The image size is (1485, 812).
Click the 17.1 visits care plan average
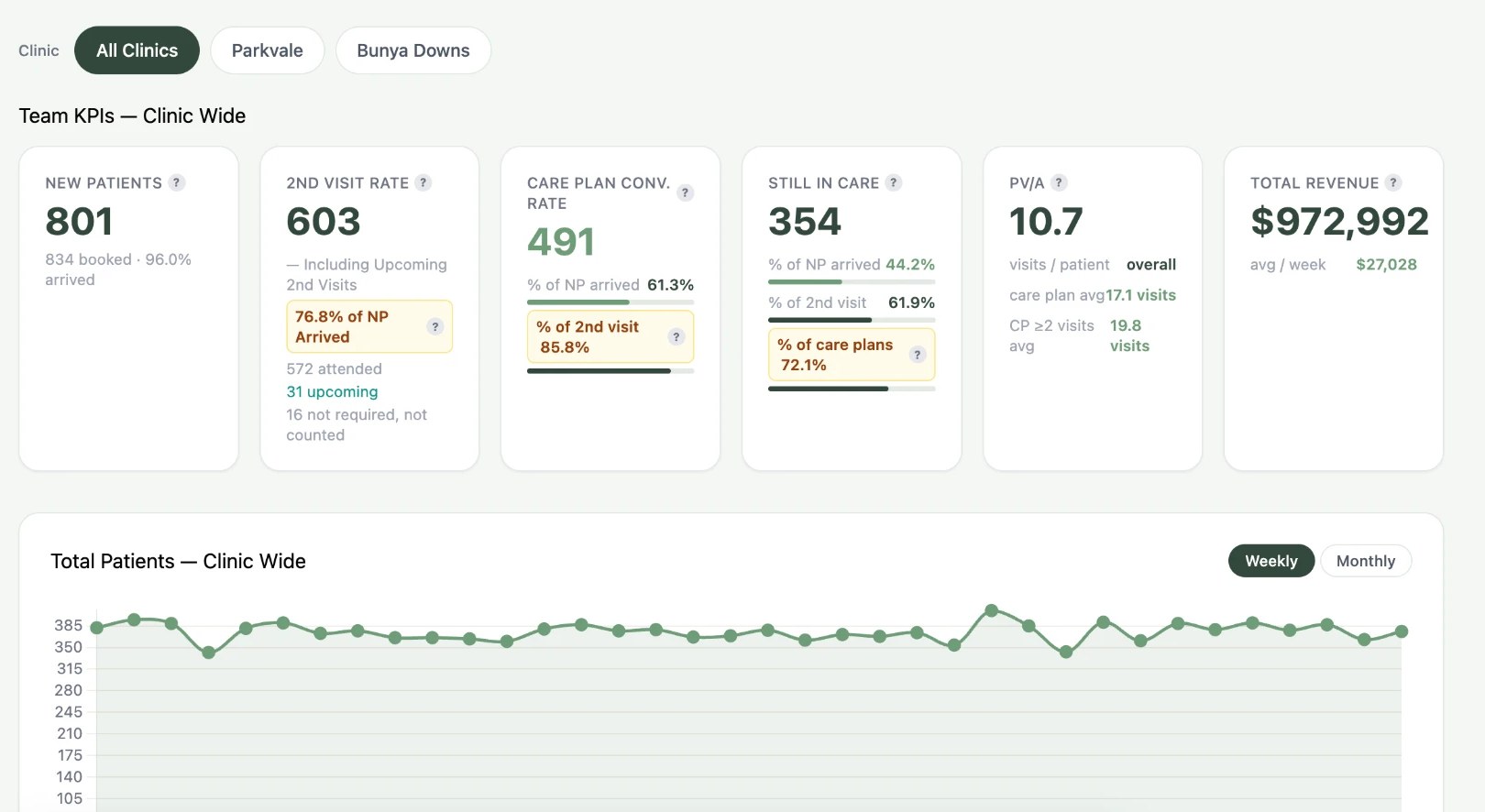(x=1140, y=295)
